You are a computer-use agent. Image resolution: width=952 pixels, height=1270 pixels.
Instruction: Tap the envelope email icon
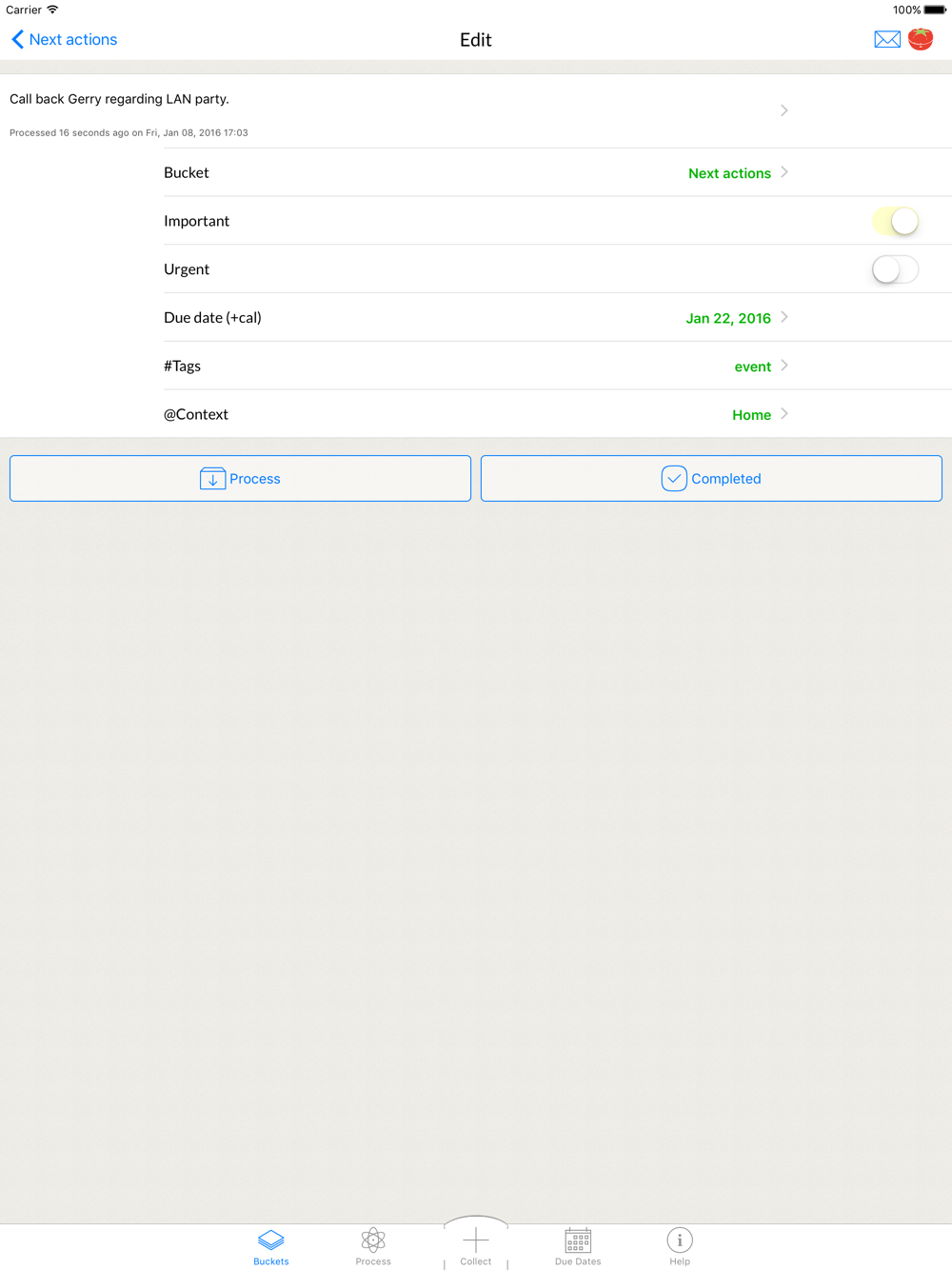point(887,39)
